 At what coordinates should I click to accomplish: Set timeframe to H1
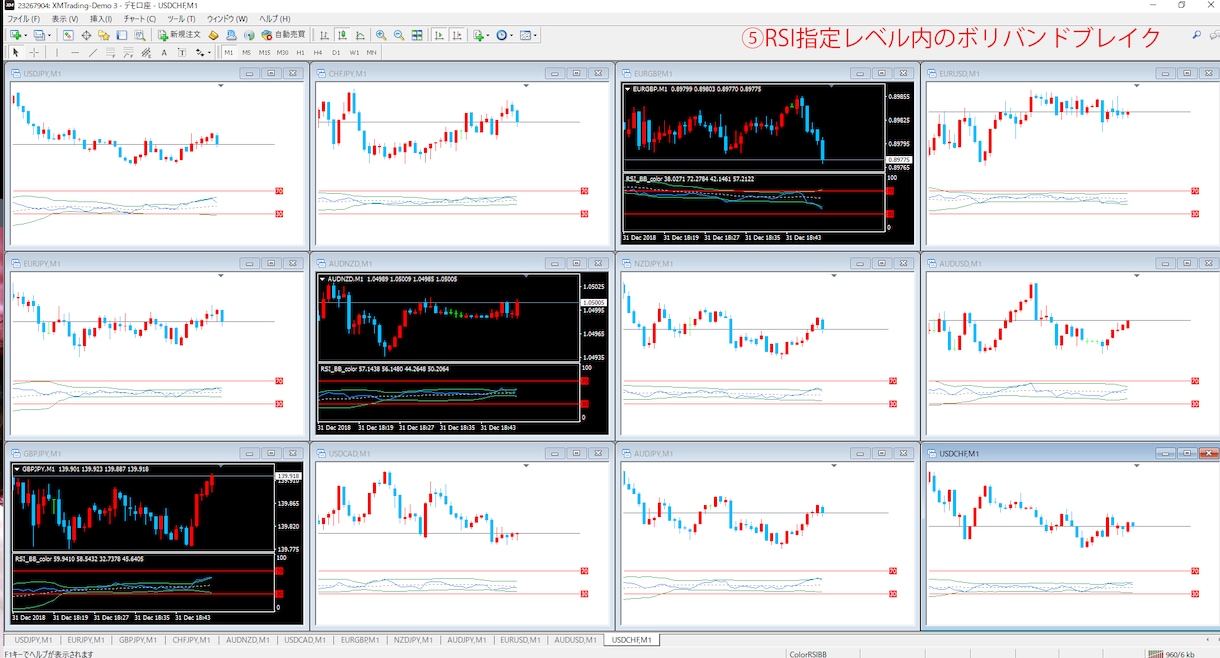click(300, 52)
